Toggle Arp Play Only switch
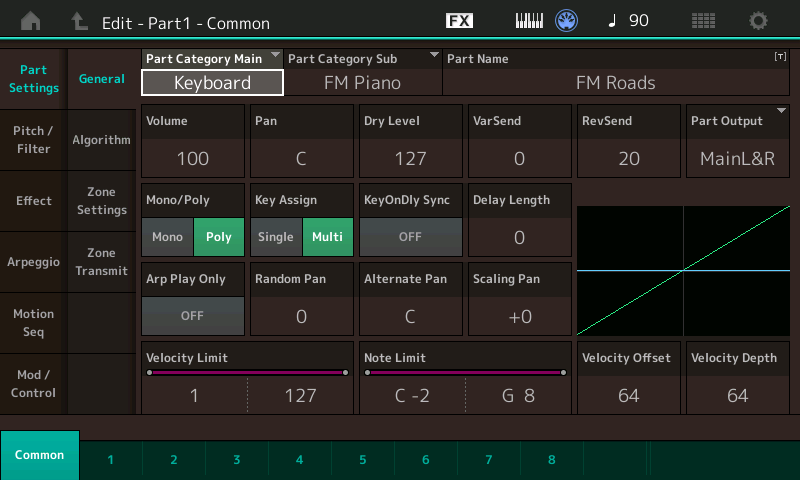800x480 pixels. click(193, 315)
